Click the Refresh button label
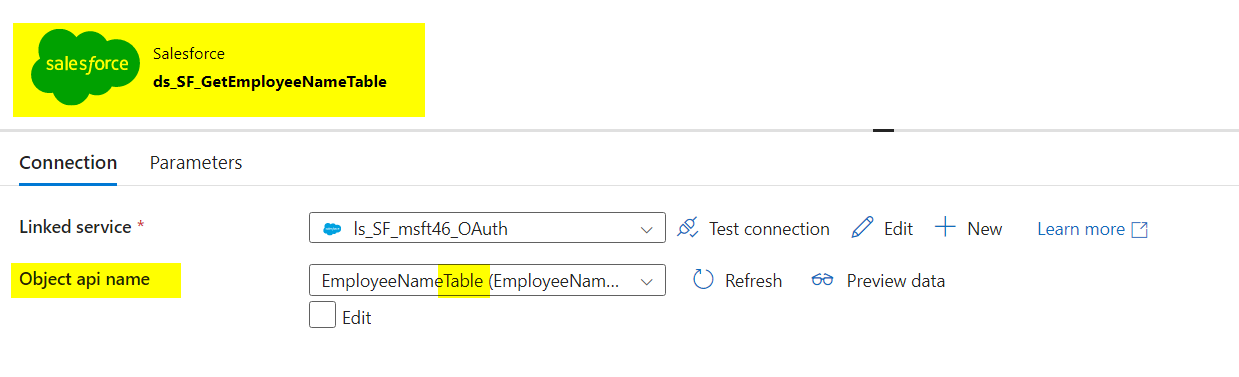Viewport: 1239px width, 377px height. [753, 281]
